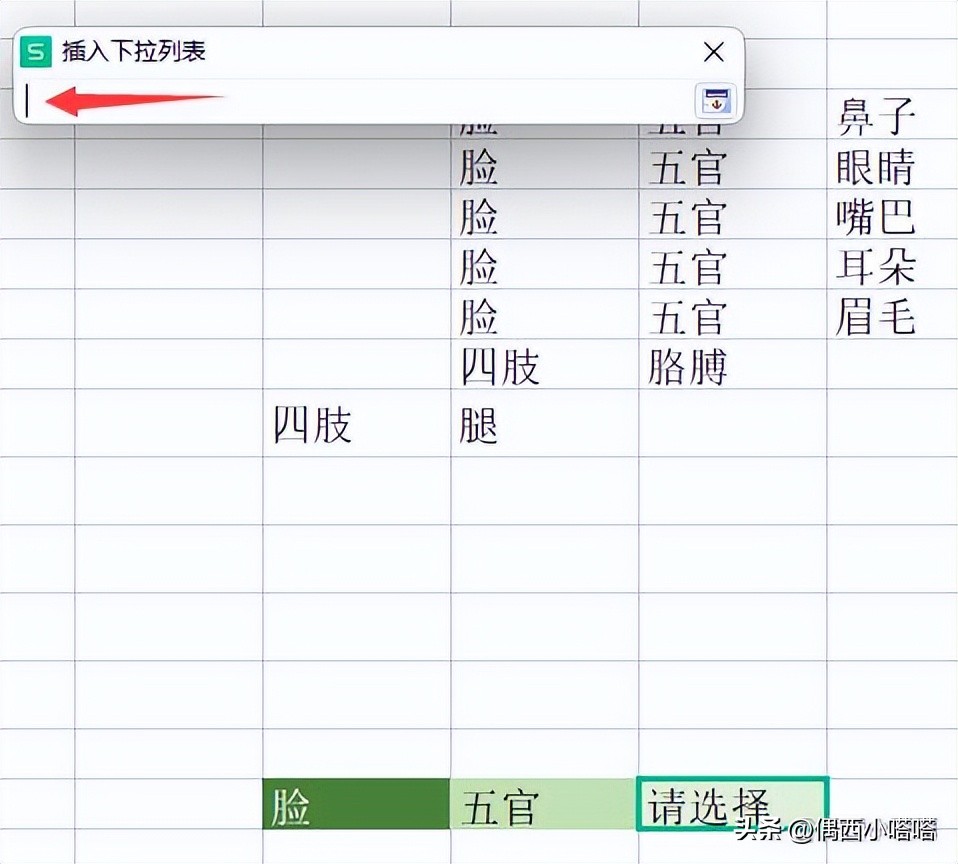Click the range selector icon beside input field

click(716, 98)
